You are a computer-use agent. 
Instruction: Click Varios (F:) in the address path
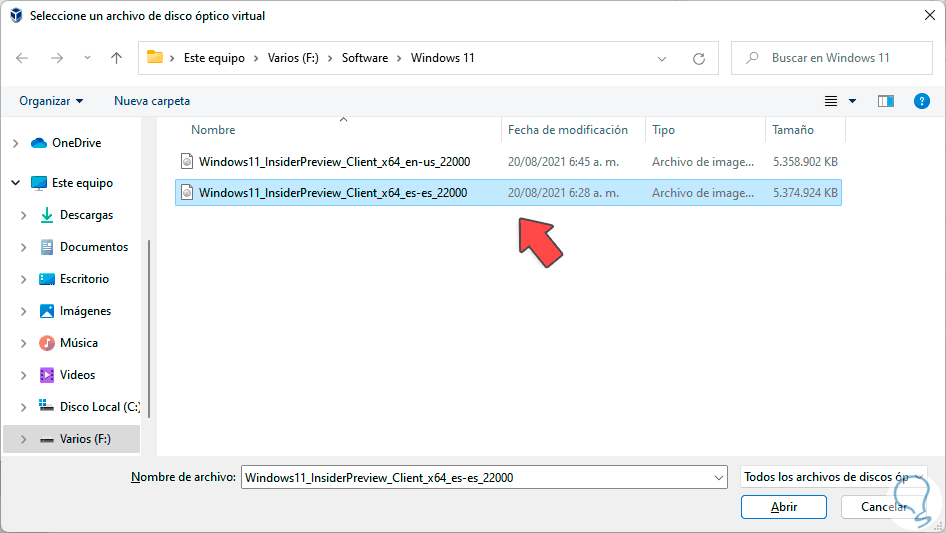(293, 58)
